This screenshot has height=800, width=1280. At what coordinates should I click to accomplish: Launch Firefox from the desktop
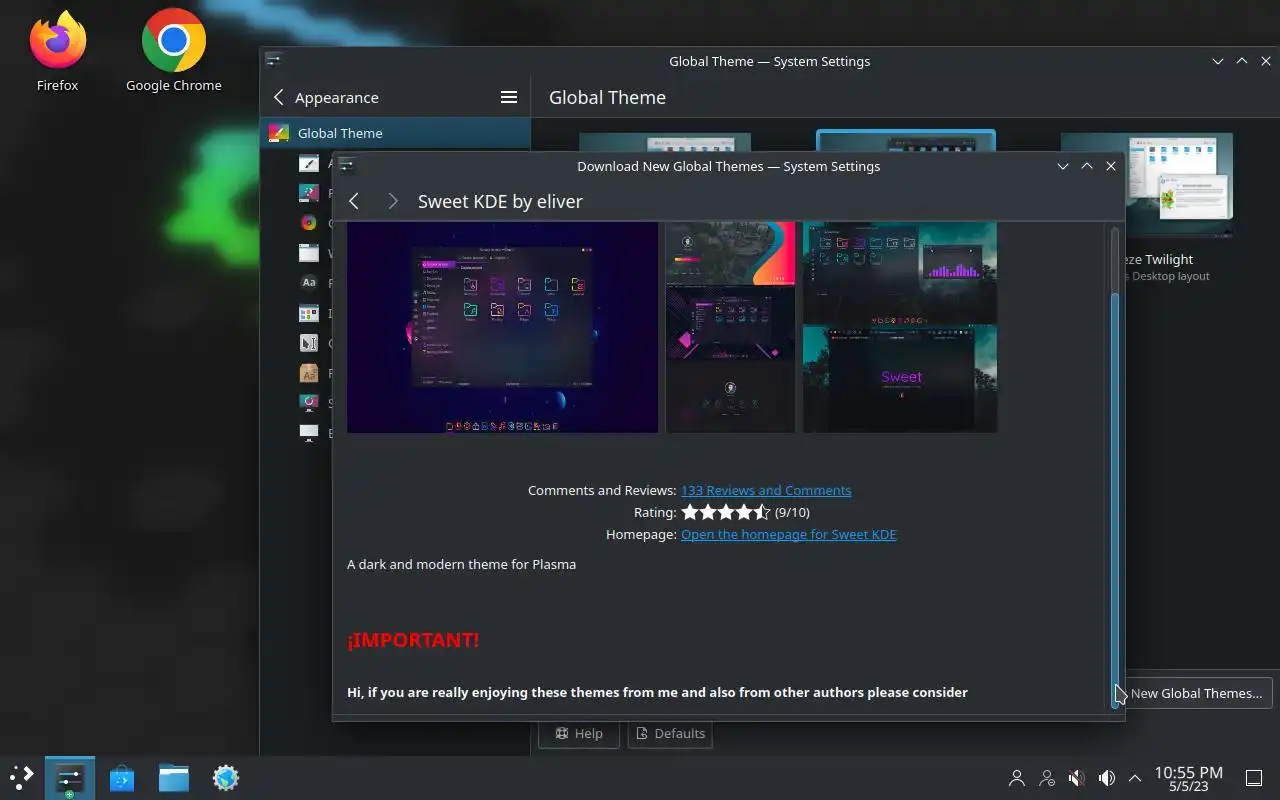(x=57, y=50)
